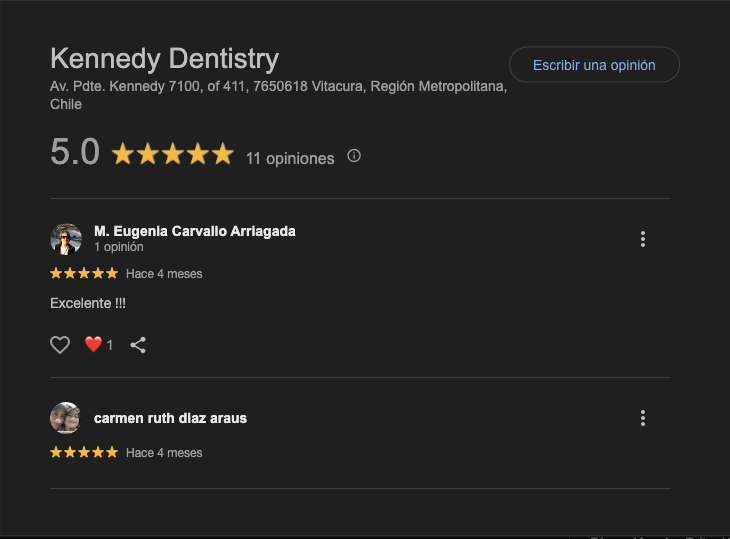Screen dimensions: 730x539
Task: Open the options menu for carmen ruth's review
Action: pos(643,418)
